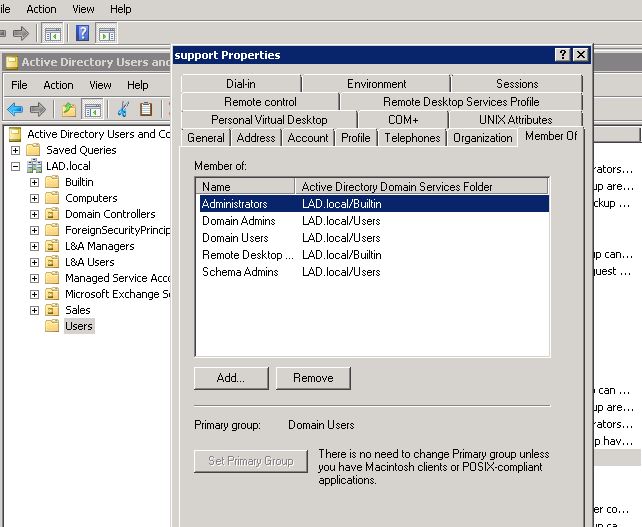Click the Set Primary Group button
Viewport: 642px width, 527px height.
pyautogui.click(x=251, y=461)
